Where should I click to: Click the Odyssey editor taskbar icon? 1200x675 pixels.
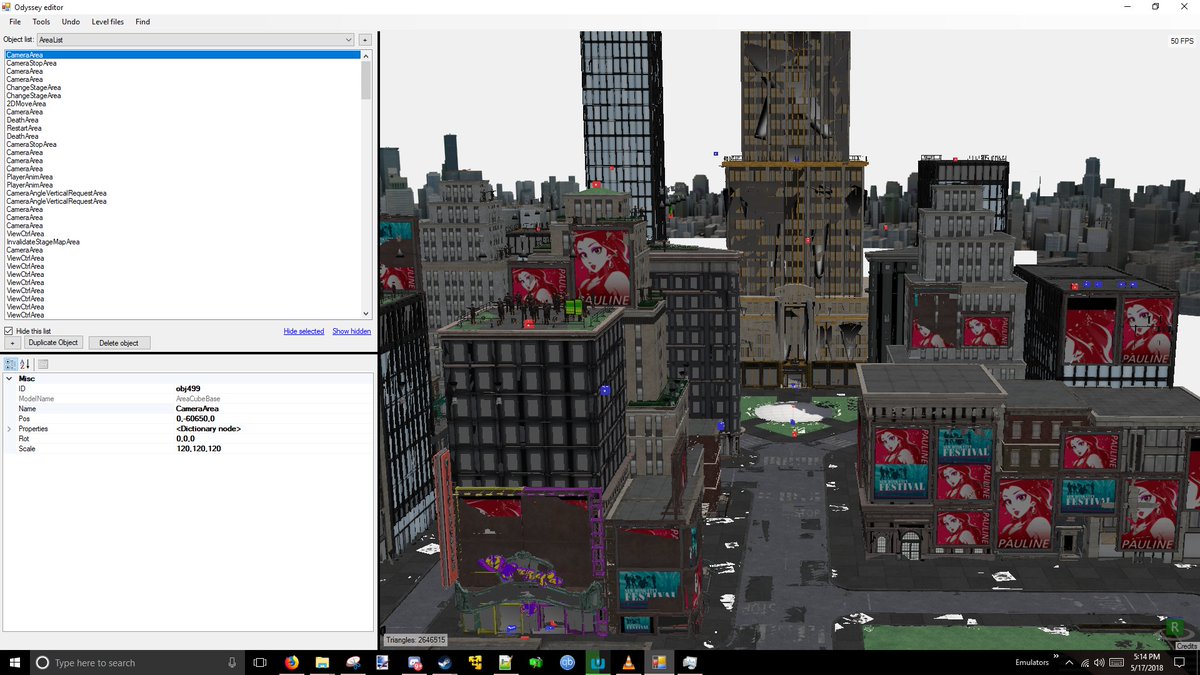pos(659,662)
